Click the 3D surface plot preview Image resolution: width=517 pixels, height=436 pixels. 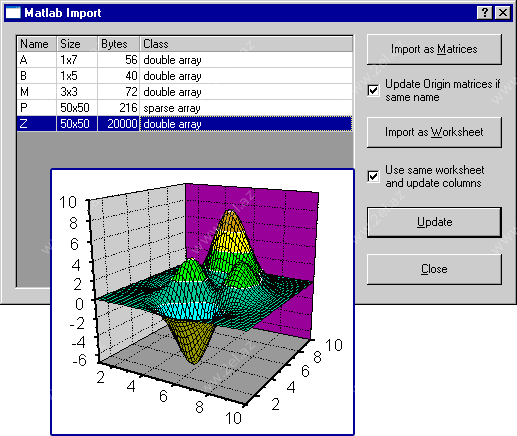[x=202, y=302]
